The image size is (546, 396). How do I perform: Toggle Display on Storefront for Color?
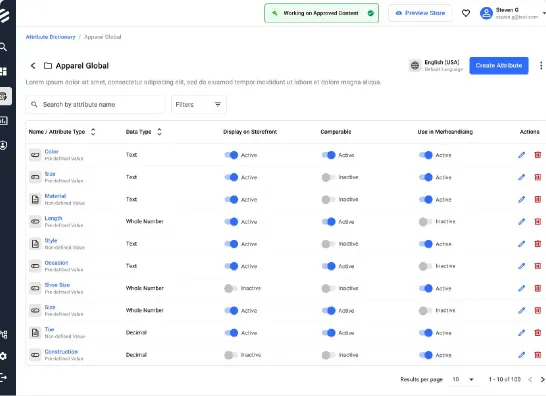pyautogui.click(x=231, y=155)
